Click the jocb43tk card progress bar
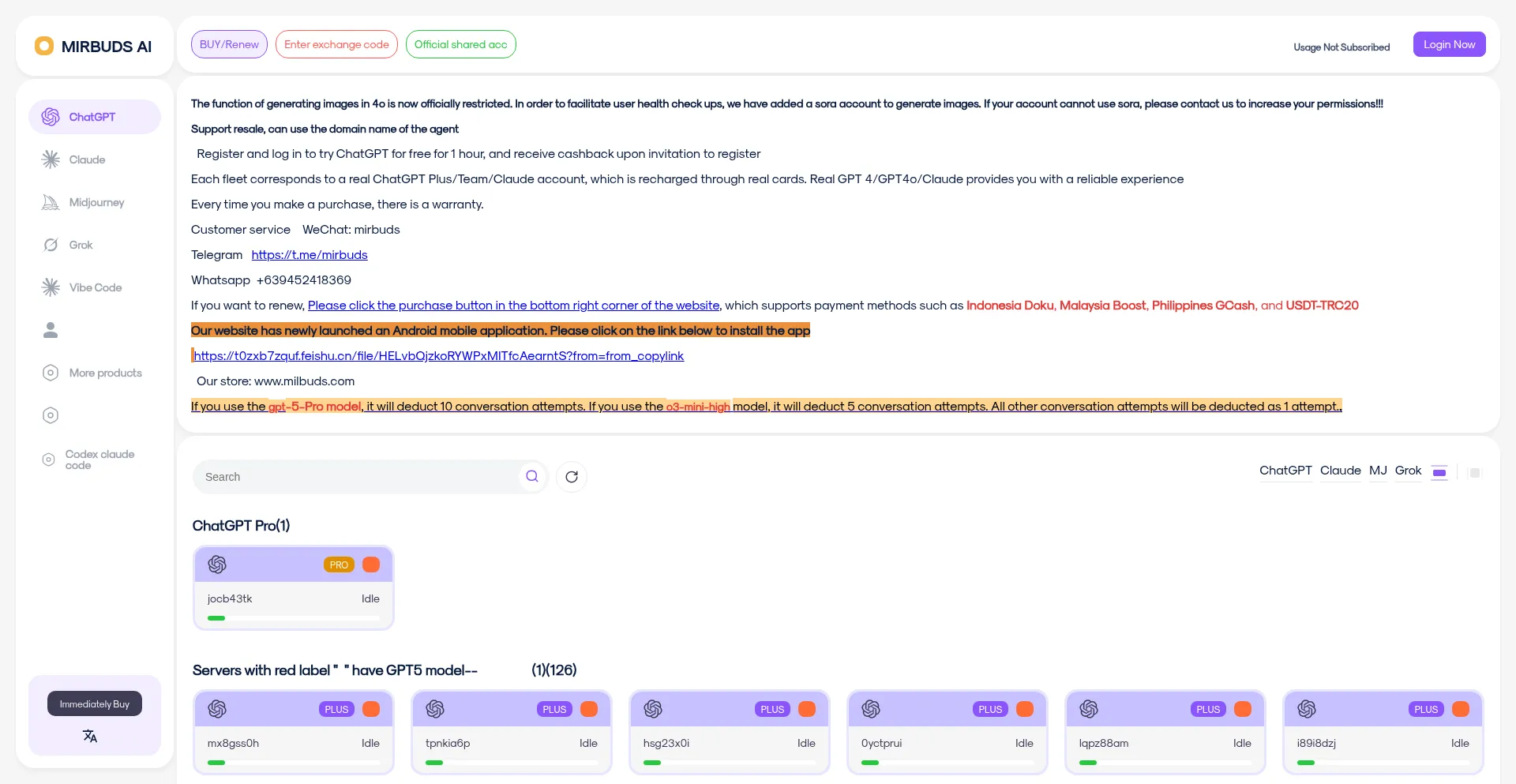Viewport: 1516px width, 784px height. pos(294,618)
